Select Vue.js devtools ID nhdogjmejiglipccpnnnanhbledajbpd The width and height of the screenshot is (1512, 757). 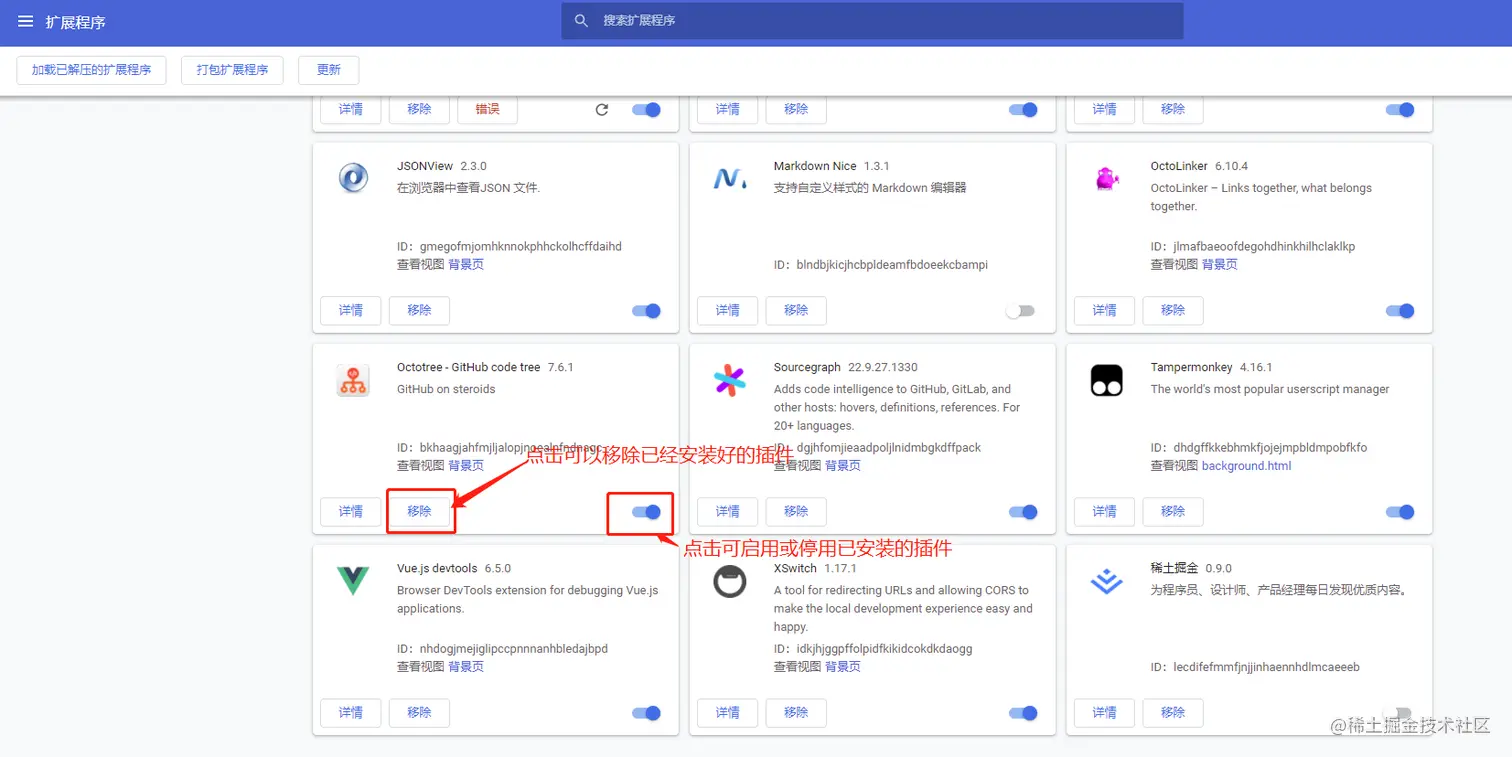tap(514, 649)
